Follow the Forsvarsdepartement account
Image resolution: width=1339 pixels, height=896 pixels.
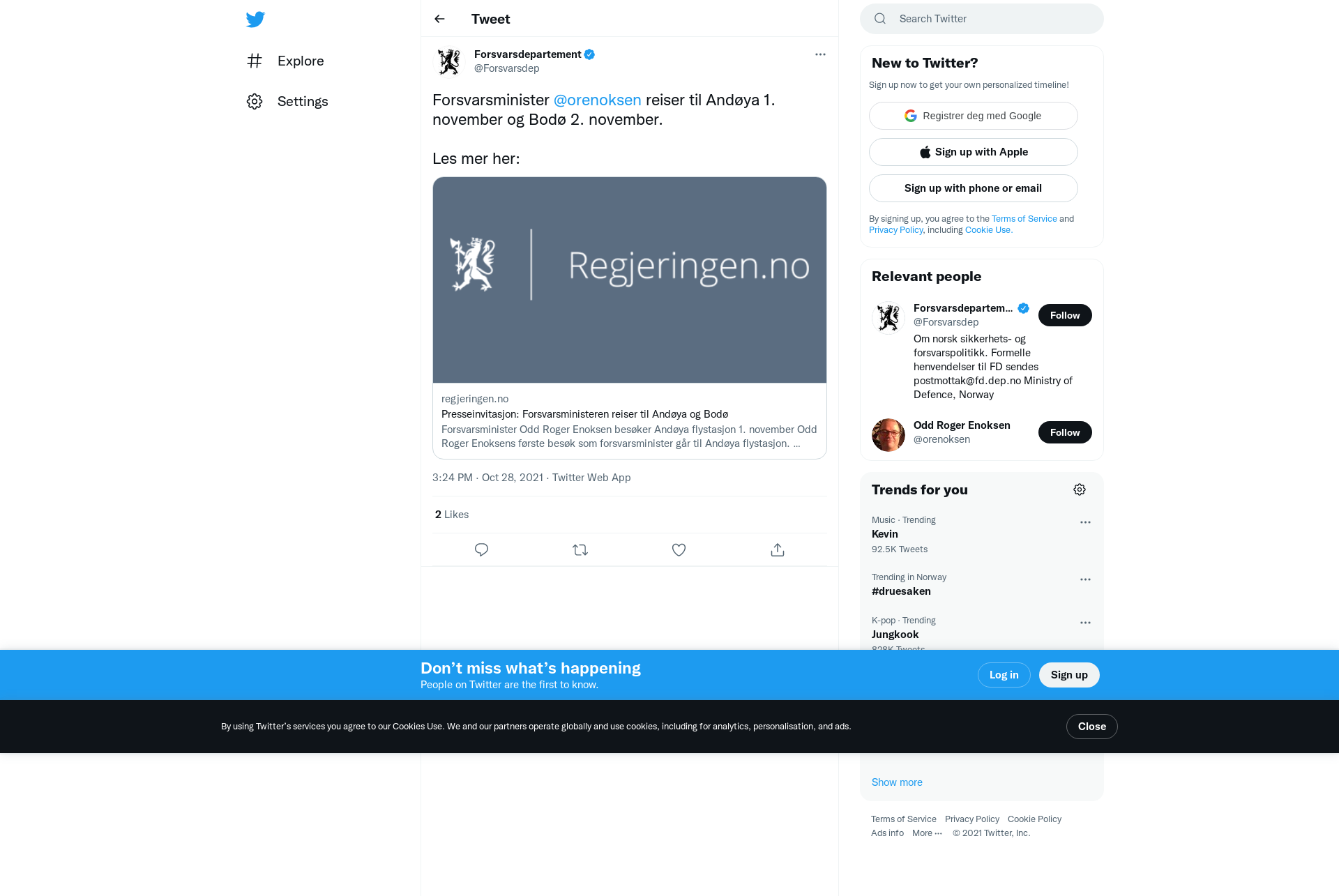point(1065,315)
